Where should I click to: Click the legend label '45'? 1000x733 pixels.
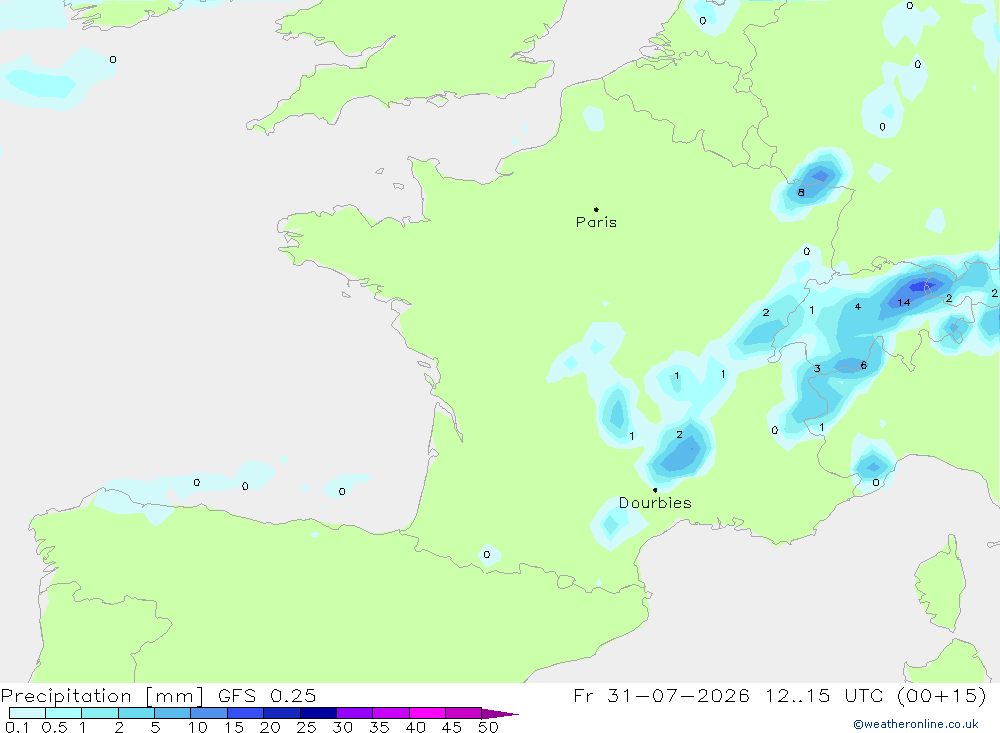452,727
